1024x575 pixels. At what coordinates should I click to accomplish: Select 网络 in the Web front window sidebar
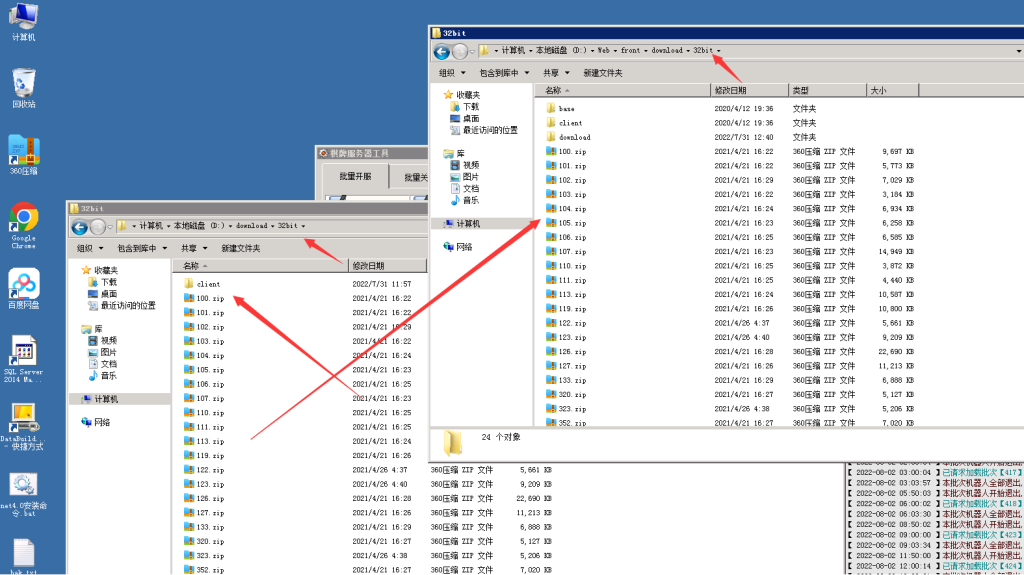(463, 247)
